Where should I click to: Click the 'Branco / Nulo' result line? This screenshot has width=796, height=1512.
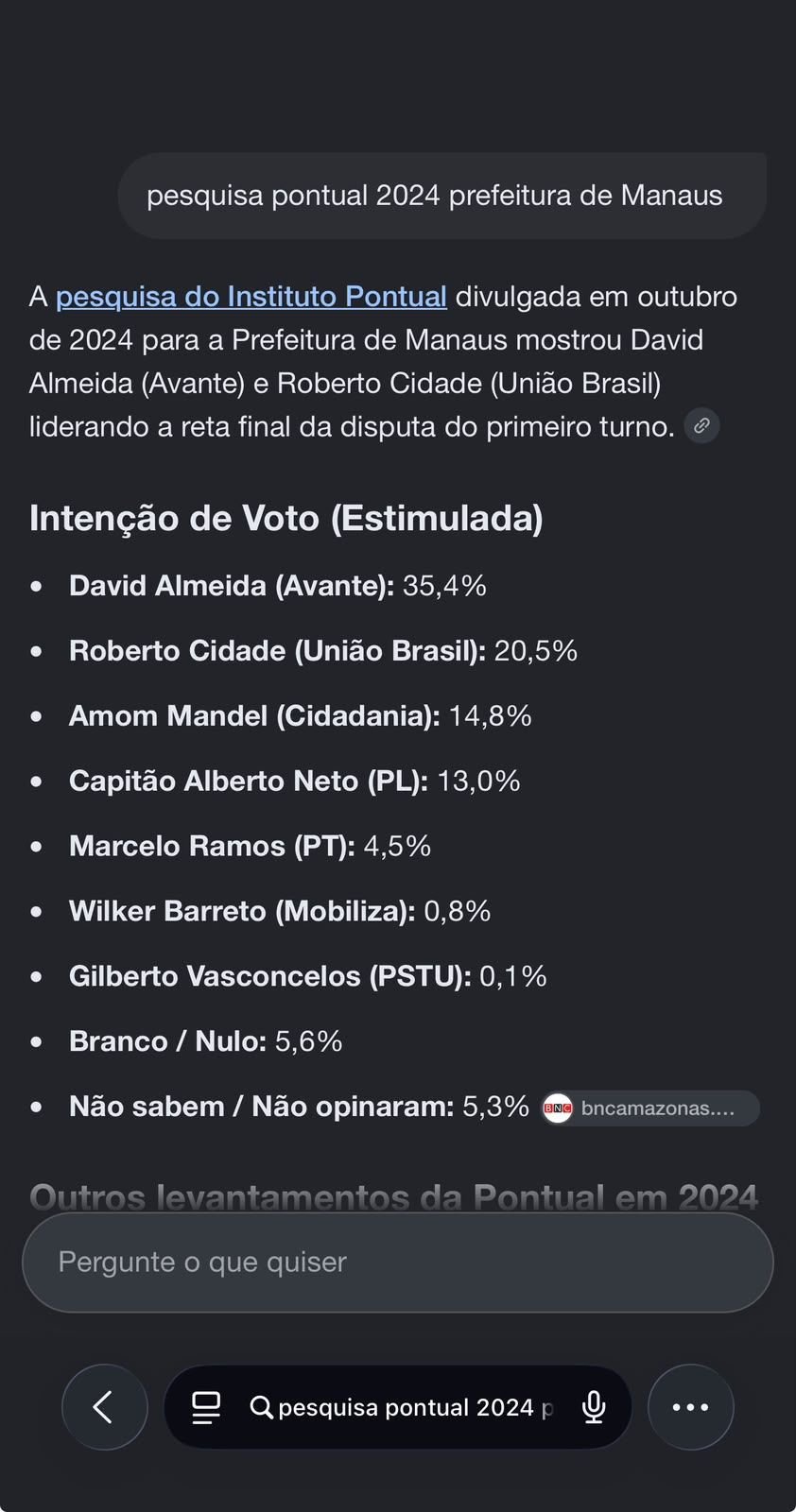click(x=206, y=1041)
